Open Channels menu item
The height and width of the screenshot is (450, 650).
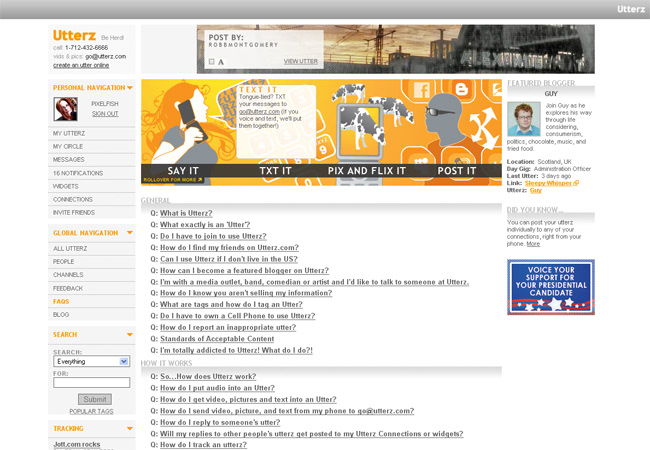[x=92, y=275]
